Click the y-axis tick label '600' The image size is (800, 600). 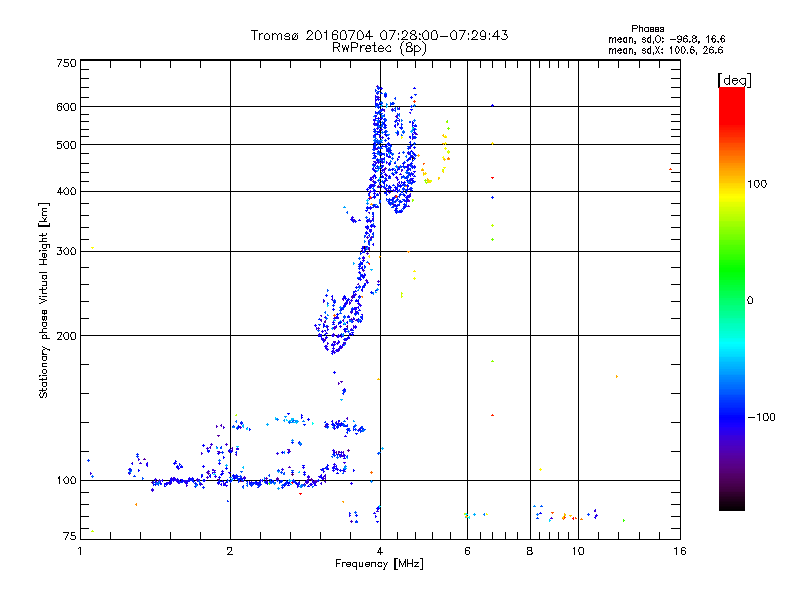(66, 107)
